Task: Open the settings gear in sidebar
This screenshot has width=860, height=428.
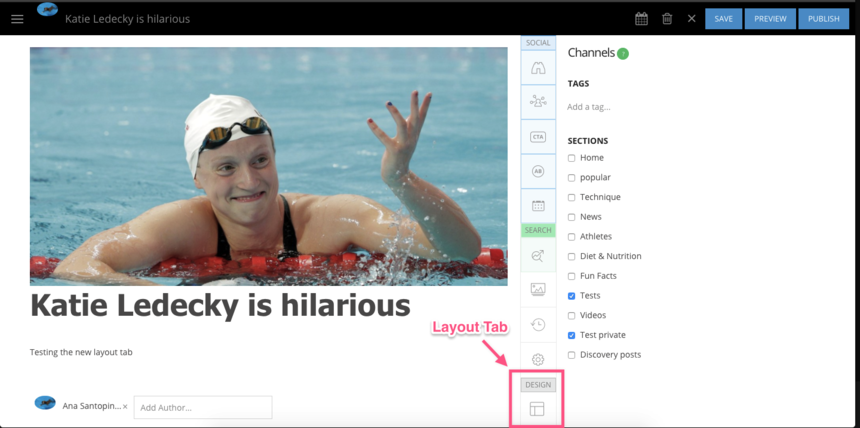Action: [x=538, y=359]
